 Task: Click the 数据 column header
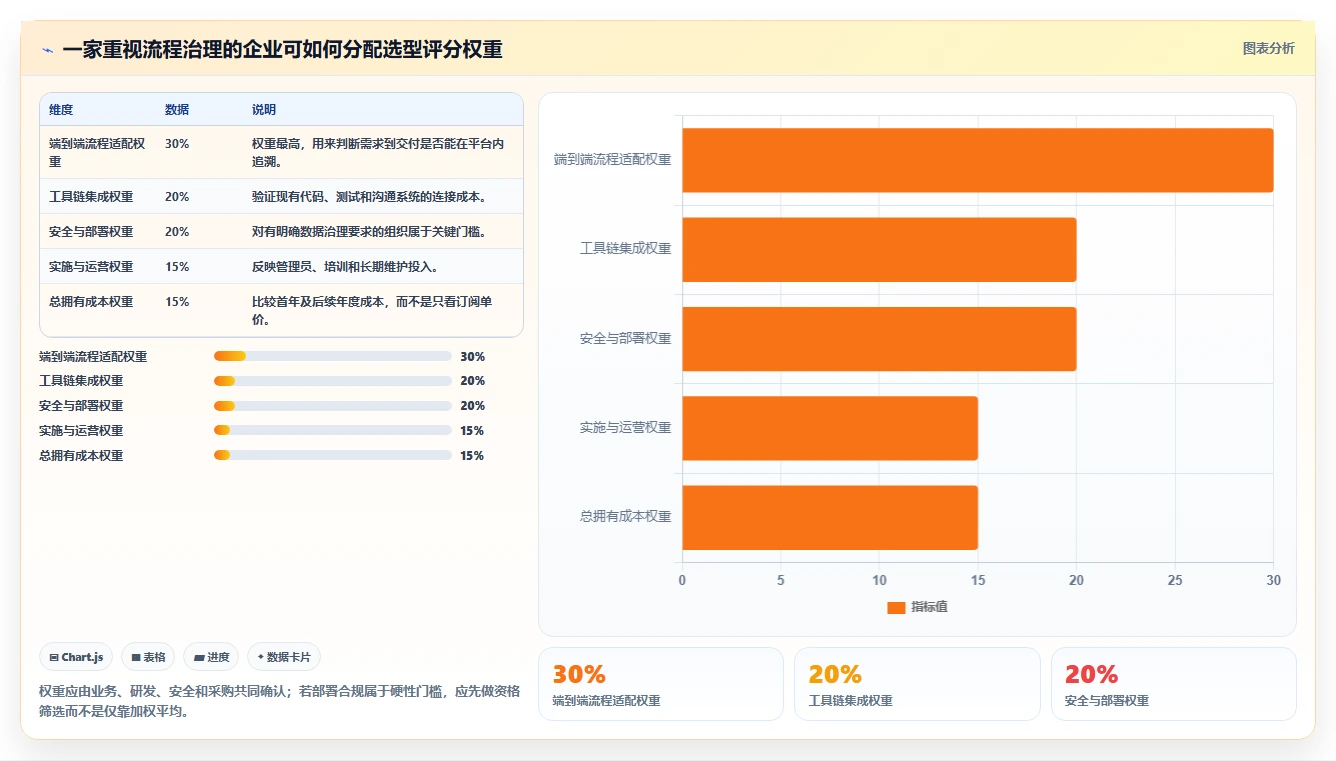tap(177, 110)
